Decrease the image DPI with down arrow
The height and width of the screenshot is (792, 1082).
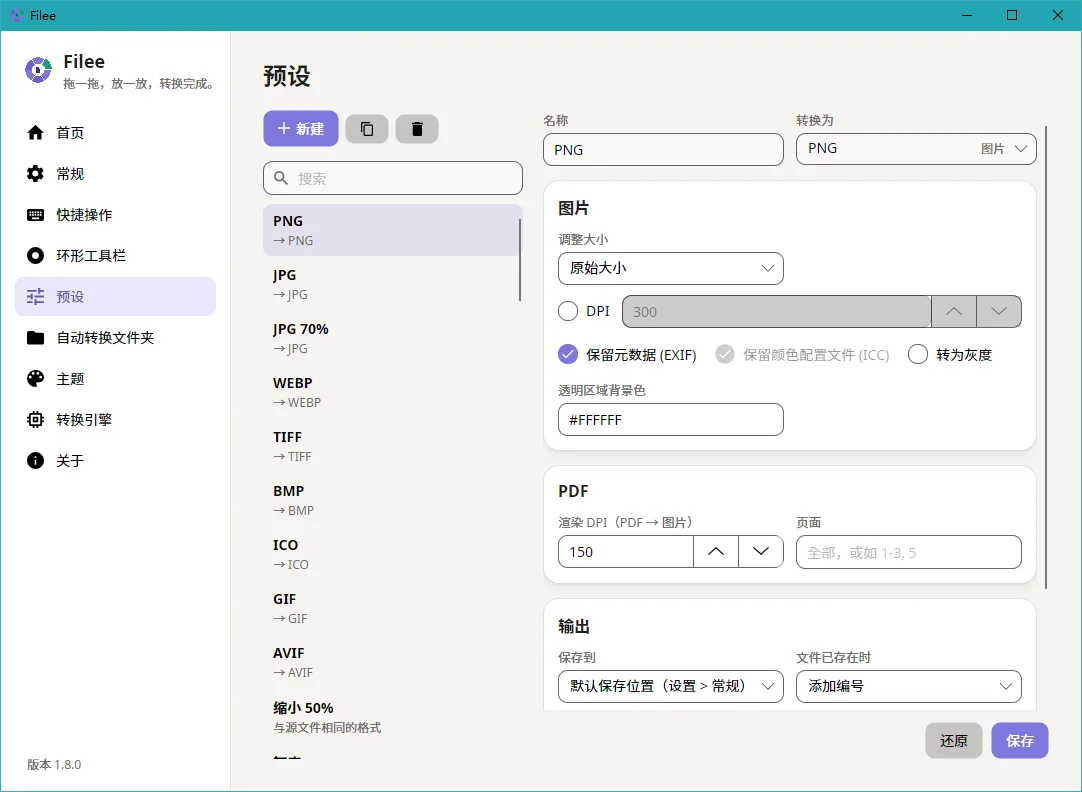(x=999, y=311)
